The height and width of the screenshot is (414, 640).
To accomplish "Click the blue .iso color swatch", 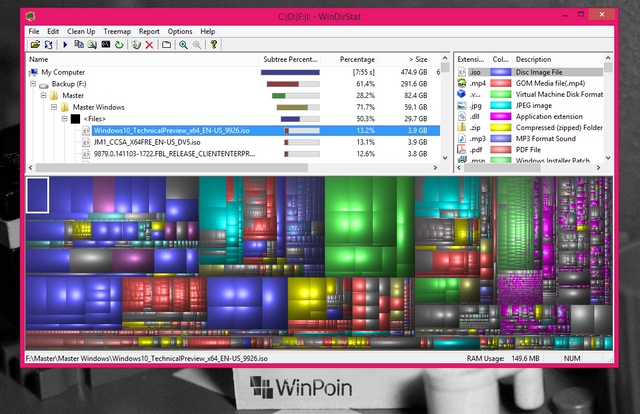I will [x=500, y=72].
